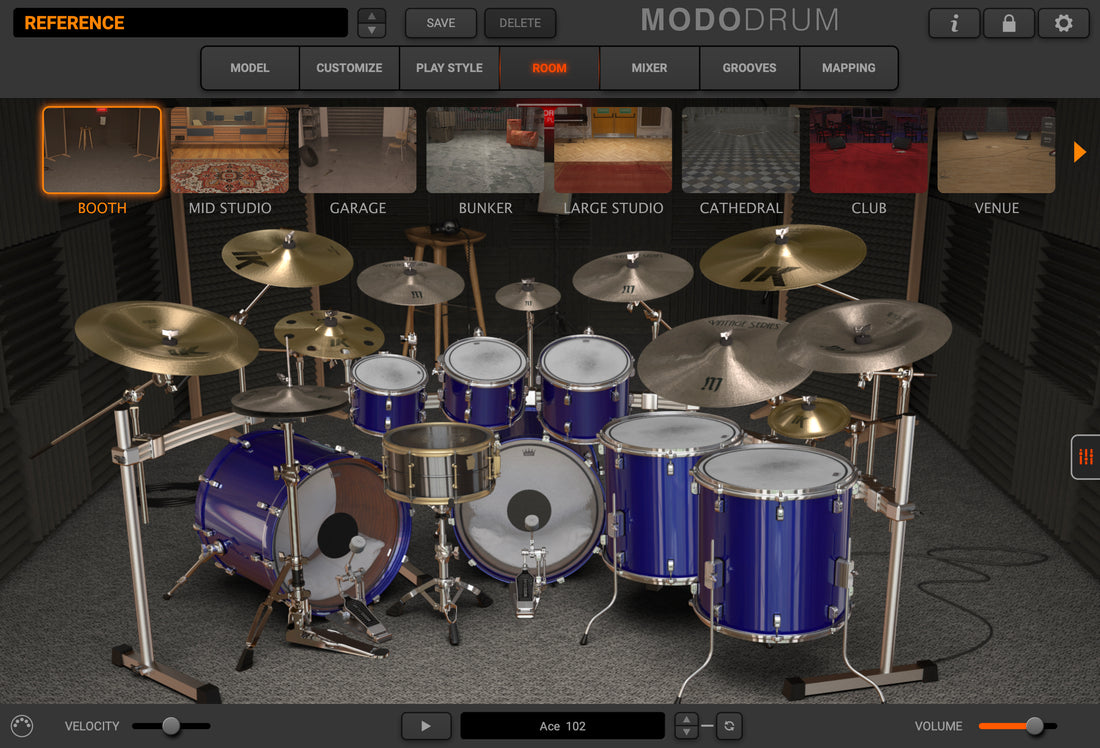Go to the PLAY STYLE tab
The height and width of the screenshot is (748, 1100).
tap(449, 68)
